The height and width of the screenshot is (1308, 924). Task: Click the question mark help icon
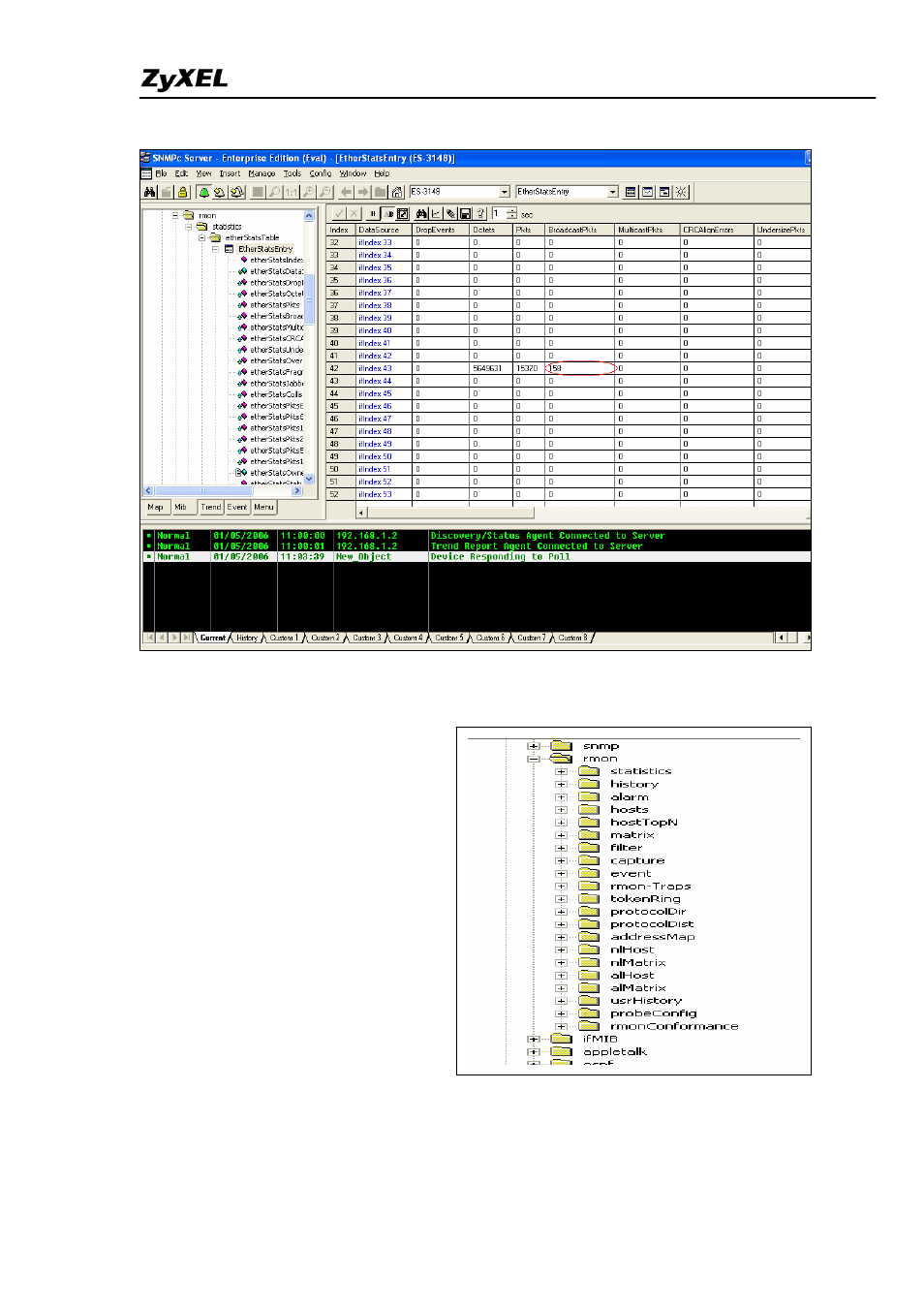[479, 214]
